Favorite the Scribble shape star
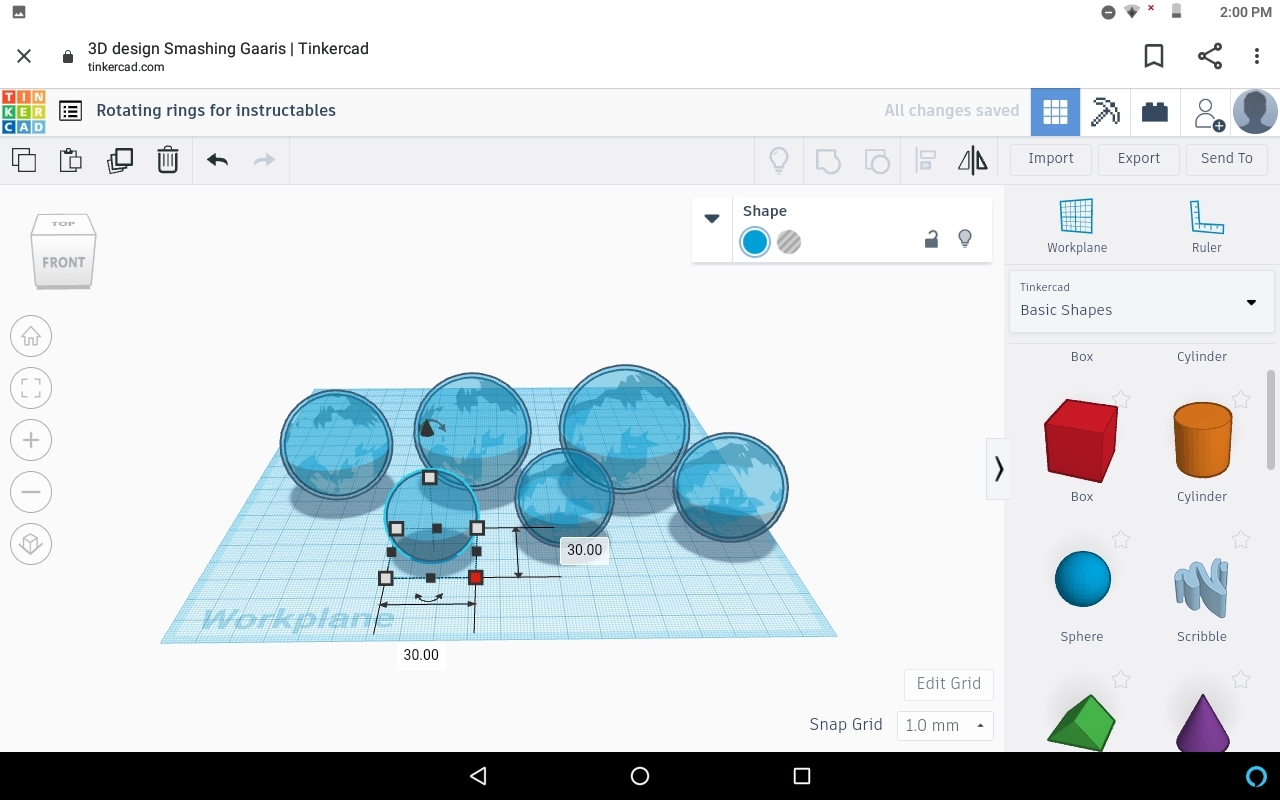Image resolution: width=1280 pixels, height=800 pixels. (1241, 540)
